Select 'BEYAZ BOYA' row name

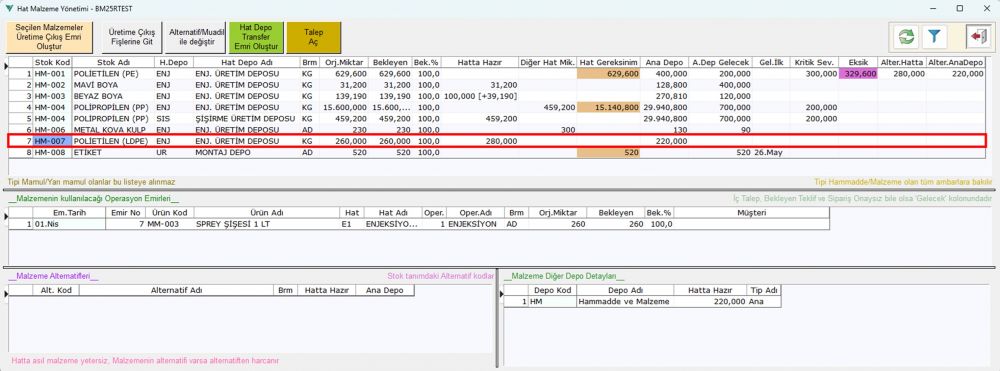point(114,96)
